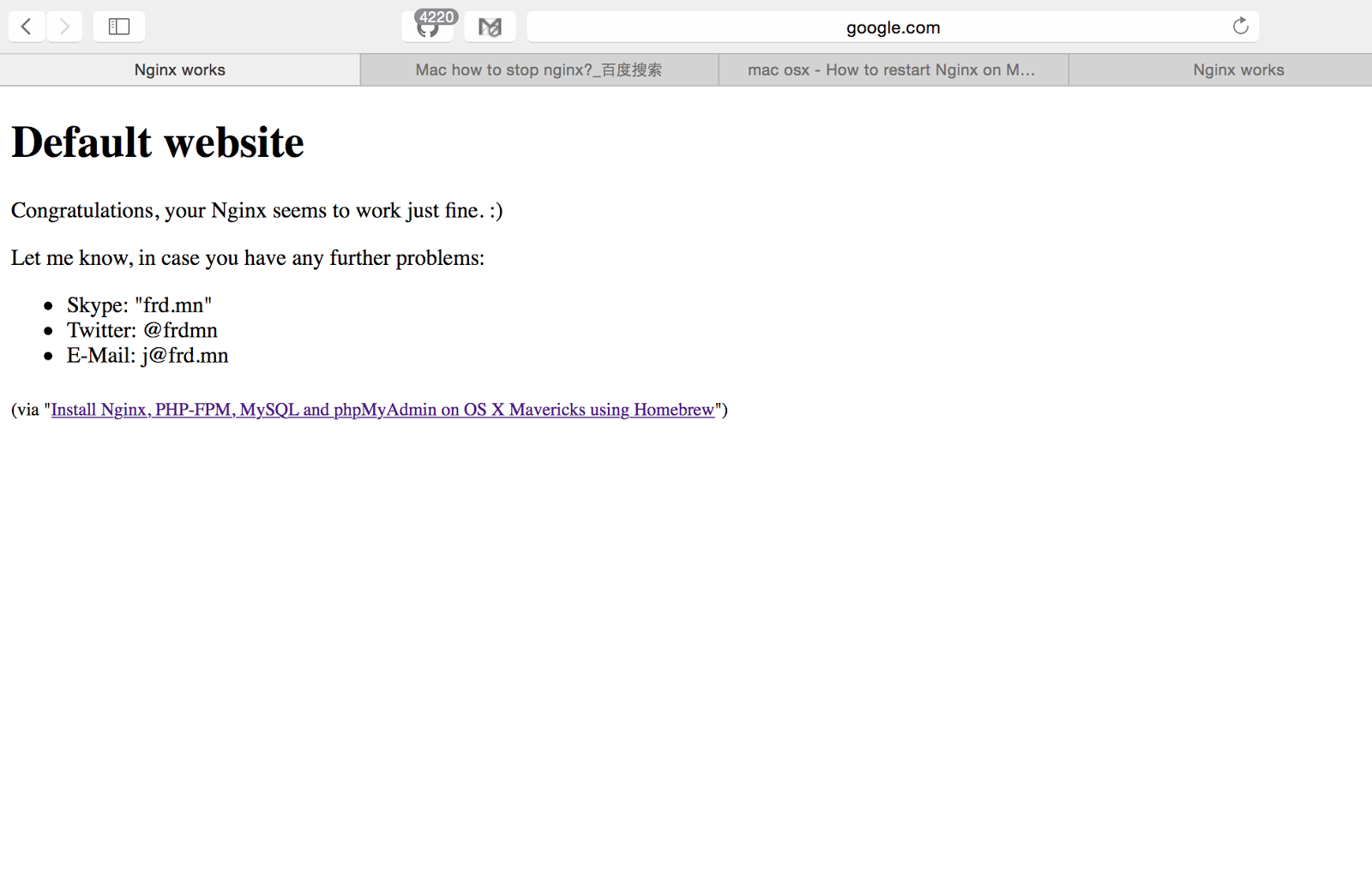1372x895 pixels.
Task: Switch to the Nginx works tab
Action: click(179, 69)
